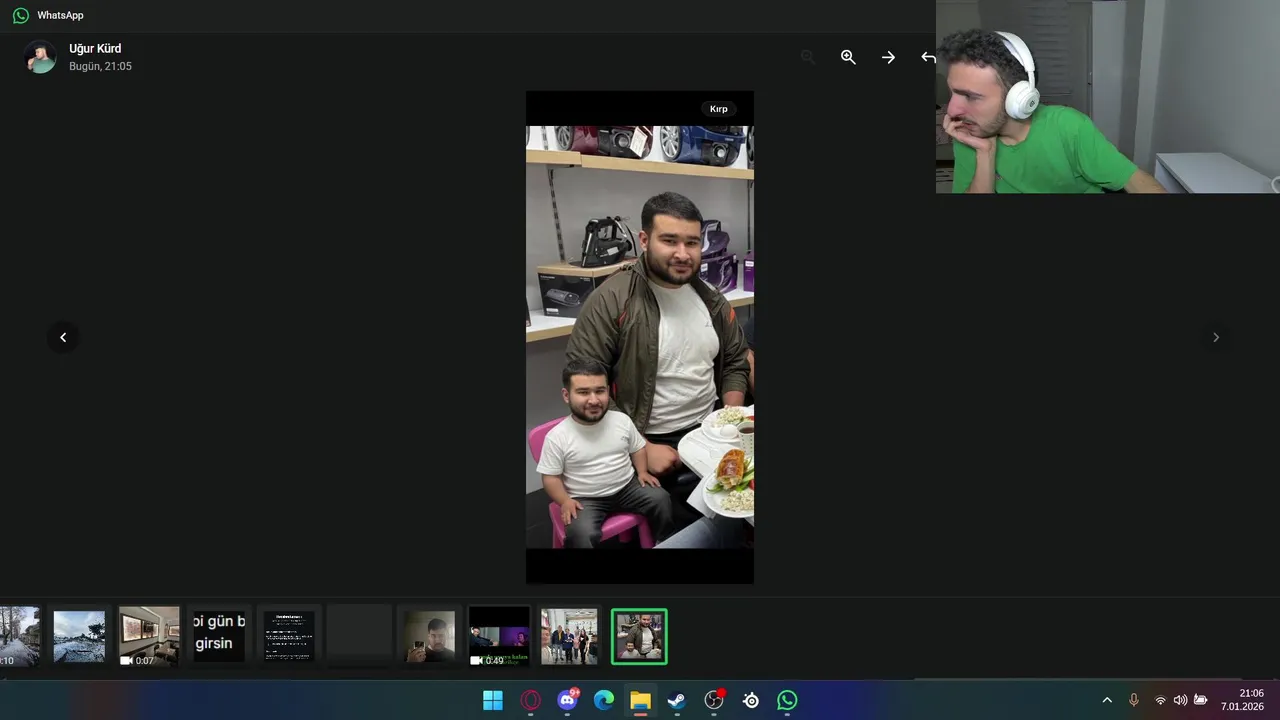Open the 0:49 video thumbnail

click(x=499, y=636)
